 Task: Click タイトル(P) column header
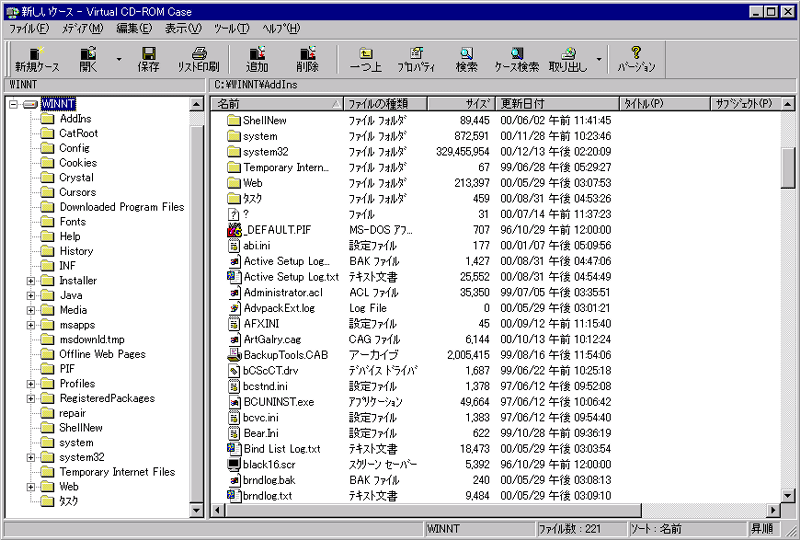pyautogui.click(x=665, y=104)
